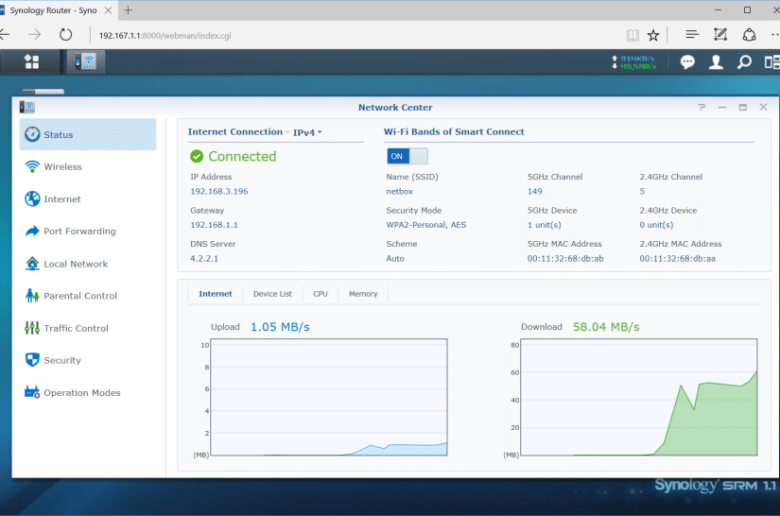Open the SRM main menu grid icon
780x516 pixels.
point(32,62)
